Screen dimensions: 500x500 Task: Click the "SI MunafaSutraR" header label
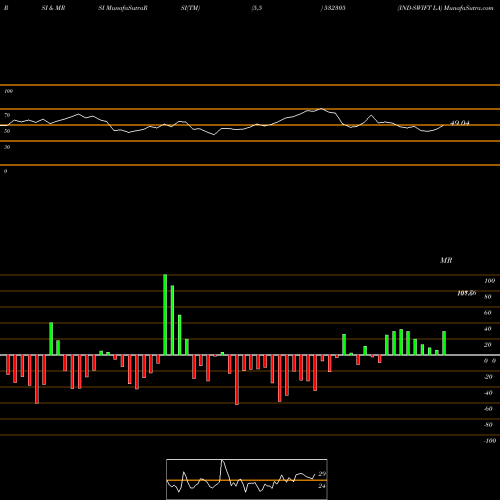123,8
